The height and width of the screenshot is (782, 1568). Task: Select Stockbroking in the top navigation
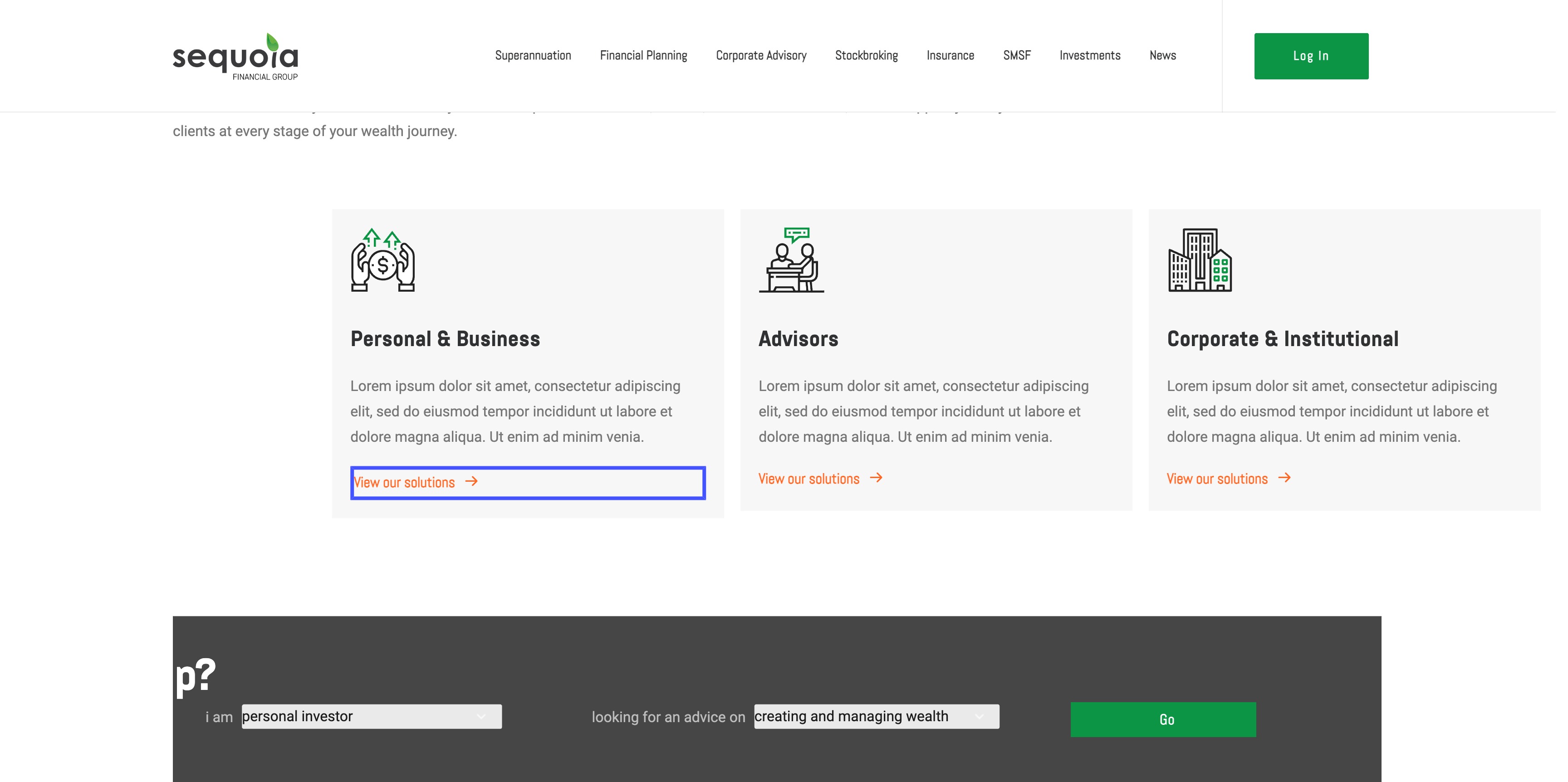pyautogui.click(x=866, y=55)
